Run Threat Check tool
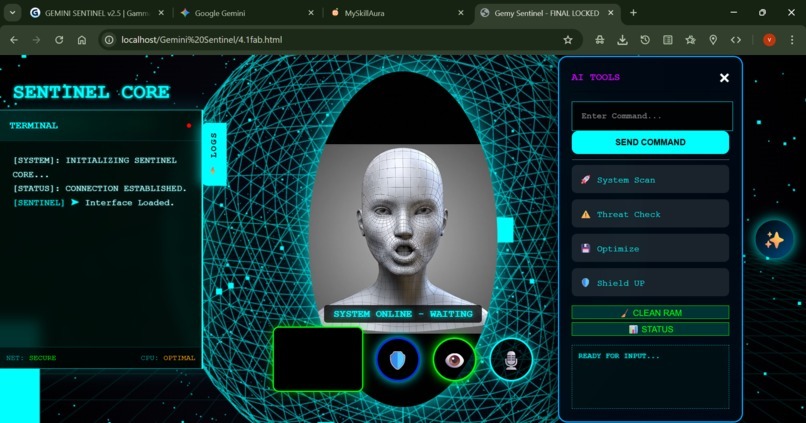This screenshot has height=423, width=806. [x=650, y=214]
